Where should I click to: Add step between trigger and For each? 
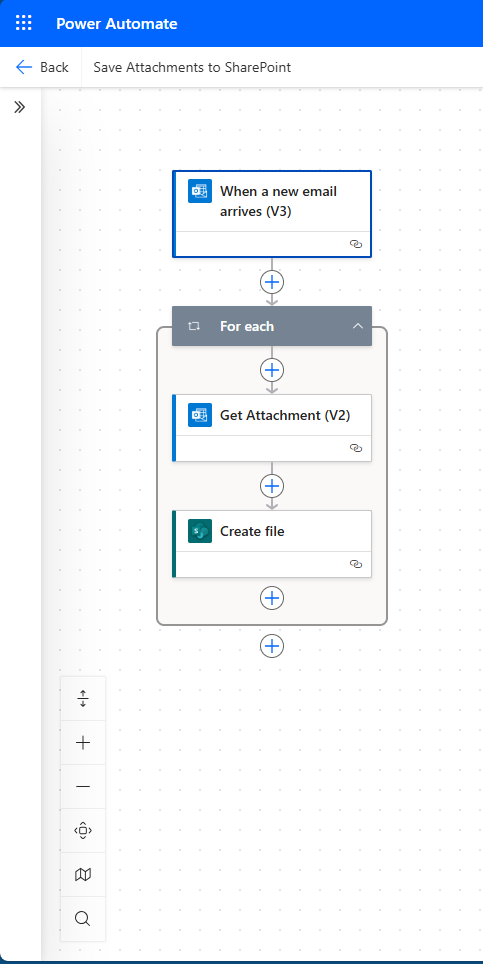[272, 282]
